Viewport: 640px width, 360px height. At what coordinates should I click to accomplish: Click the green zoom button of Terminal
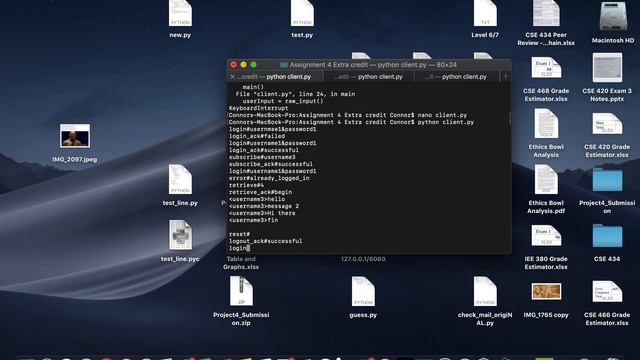[253, 64]
